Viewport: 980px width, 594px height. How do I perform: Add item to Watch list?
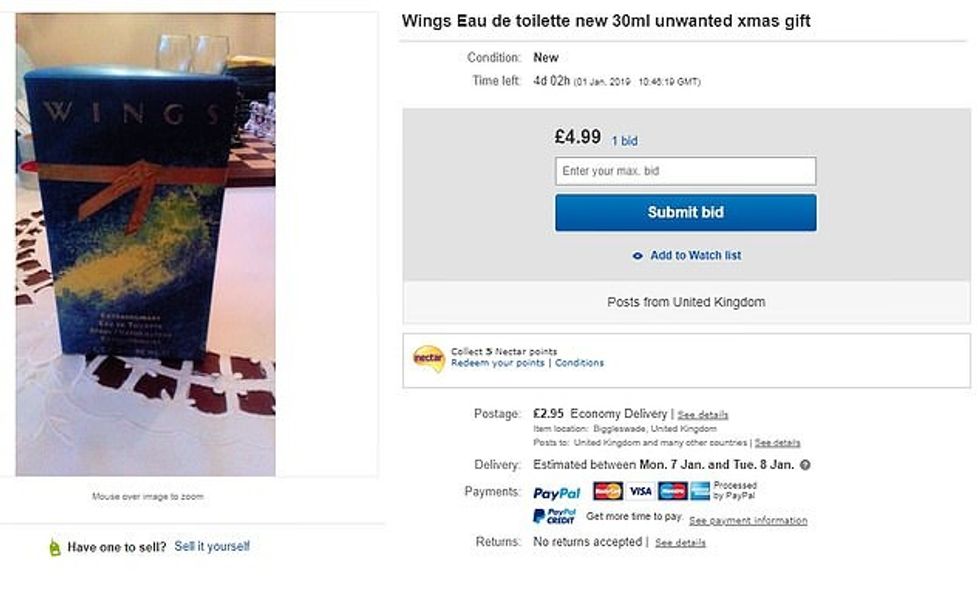(x=695, y=256)
